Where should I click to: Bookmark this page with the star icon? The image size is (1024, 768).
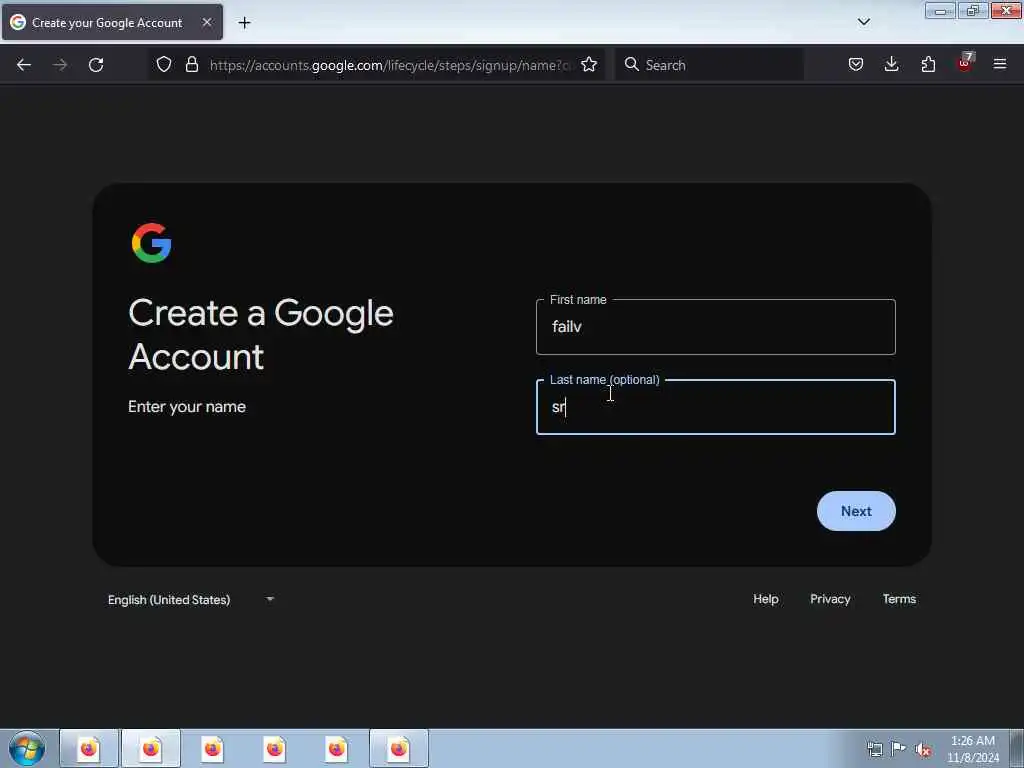589,65
